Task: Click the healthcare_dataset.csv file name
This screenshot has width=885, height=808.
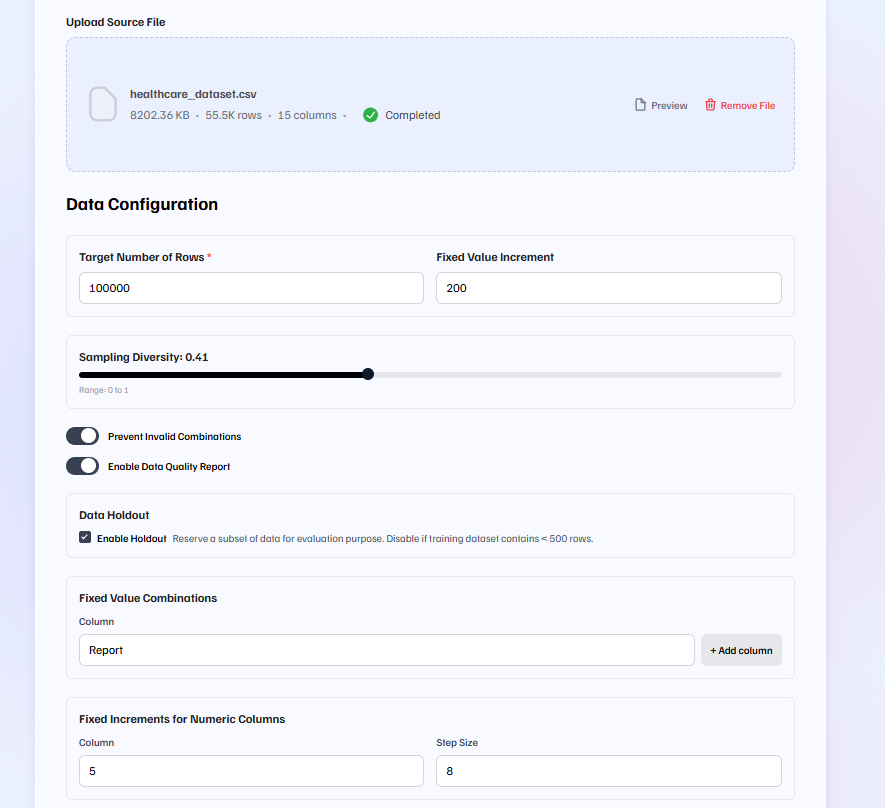Action: tap(193, 94)
